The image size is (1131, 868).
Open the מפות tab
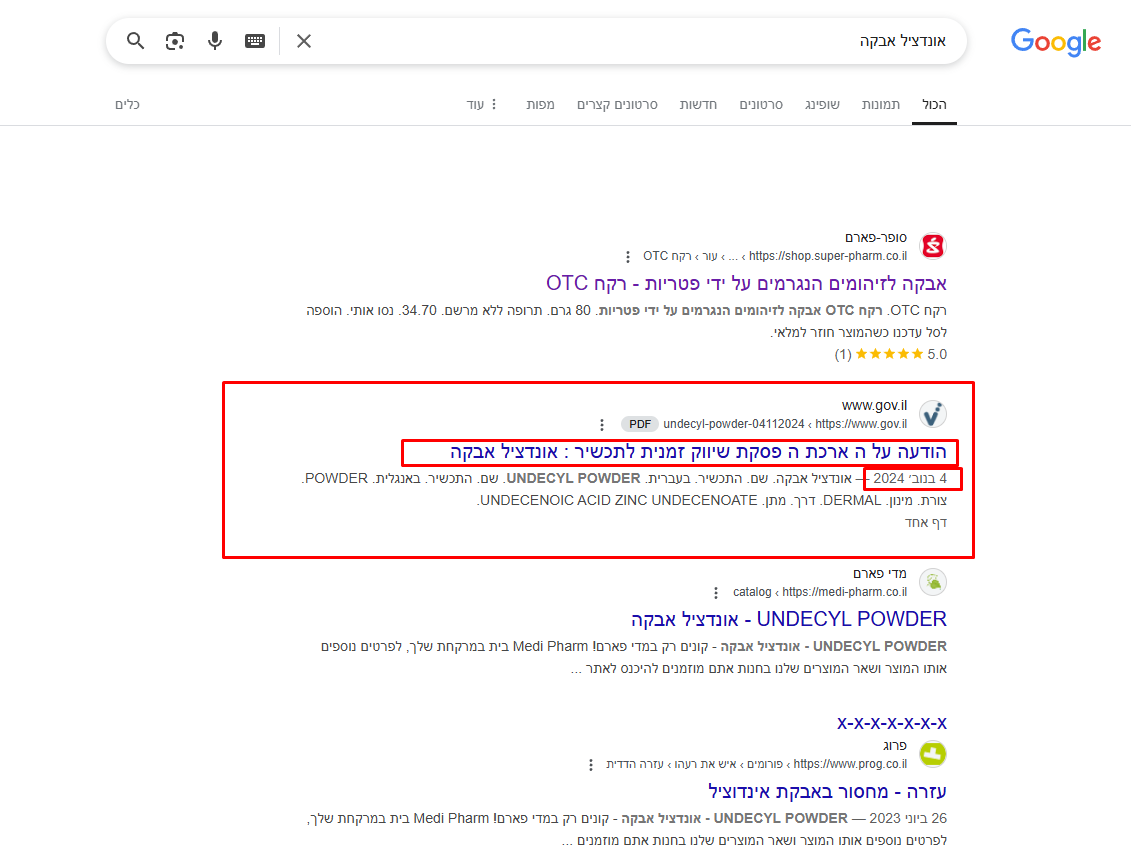click(x=540, y=105)
